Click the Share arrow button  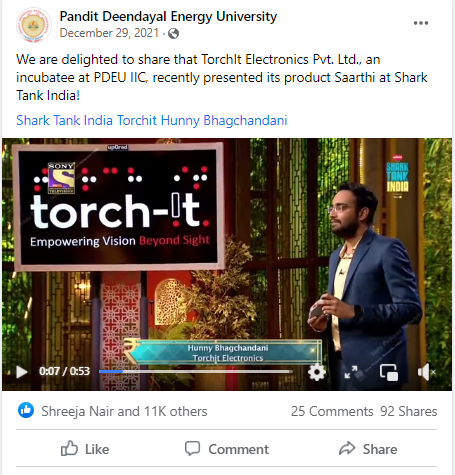coord(368,449)
